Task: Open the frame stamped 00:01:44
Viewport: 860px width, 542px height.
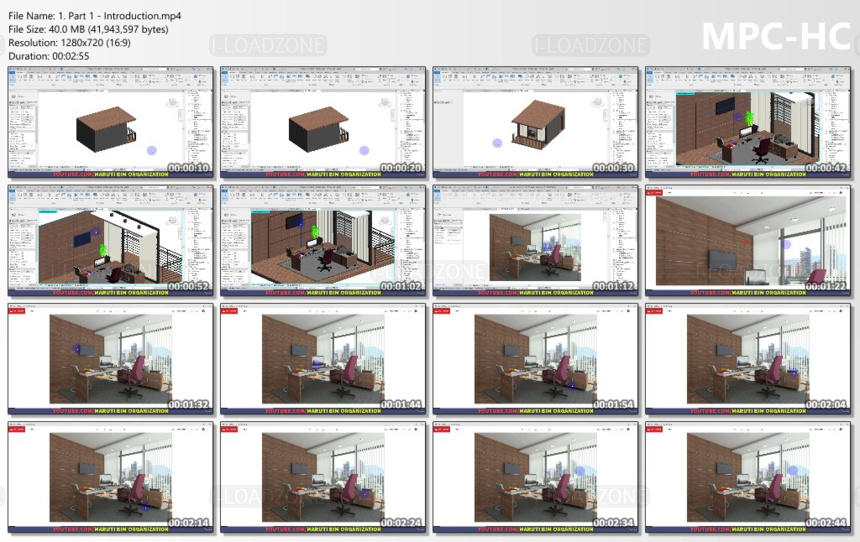Action: (x=323, y=359)
